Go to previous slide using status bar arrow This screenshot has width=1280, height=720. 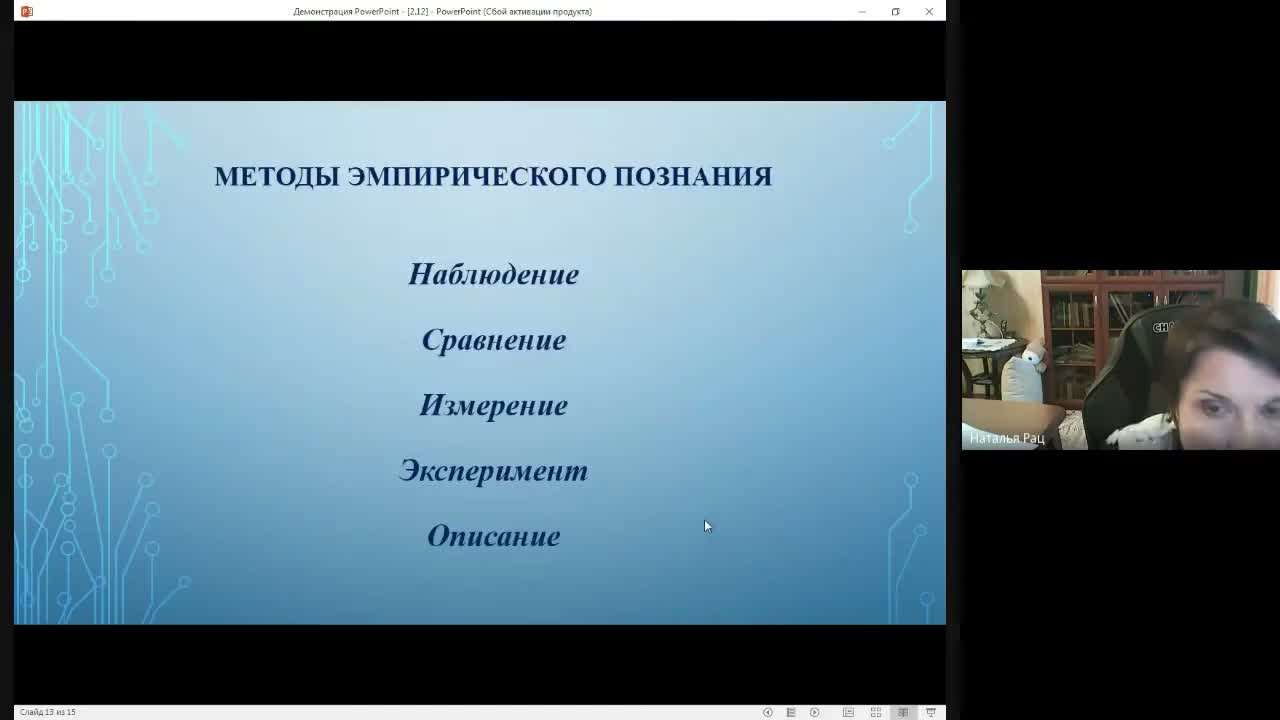(768, 712)
